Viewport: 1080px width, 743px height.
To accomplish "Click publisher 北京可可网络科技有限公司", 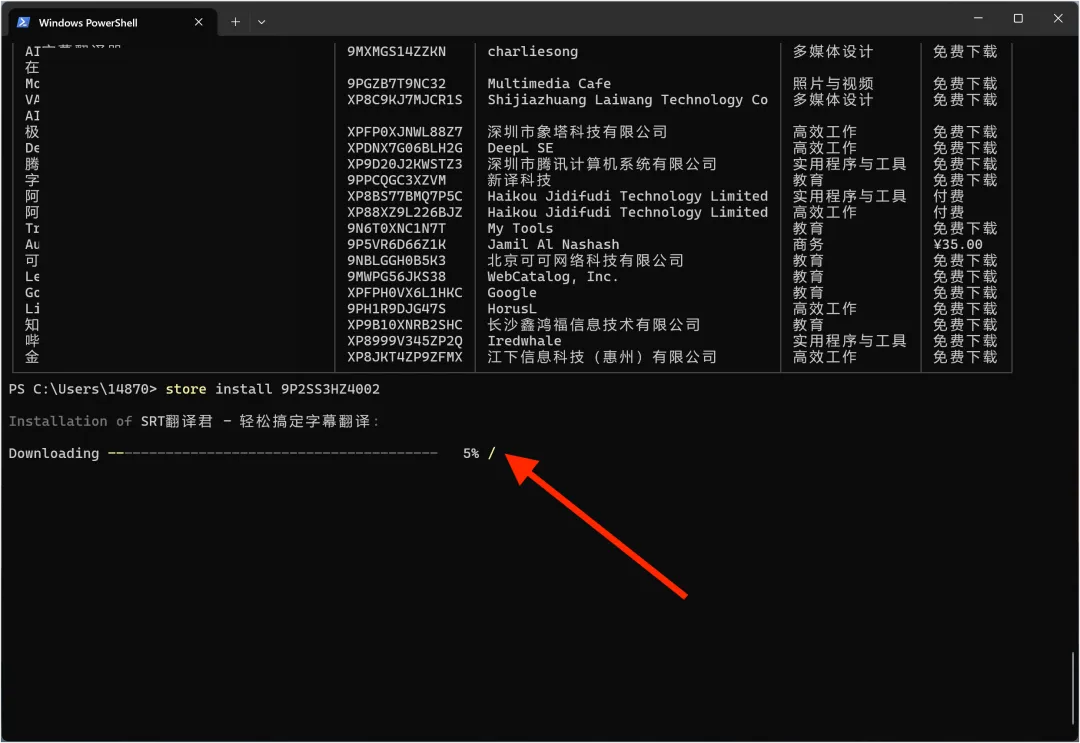I will point(585,260).
